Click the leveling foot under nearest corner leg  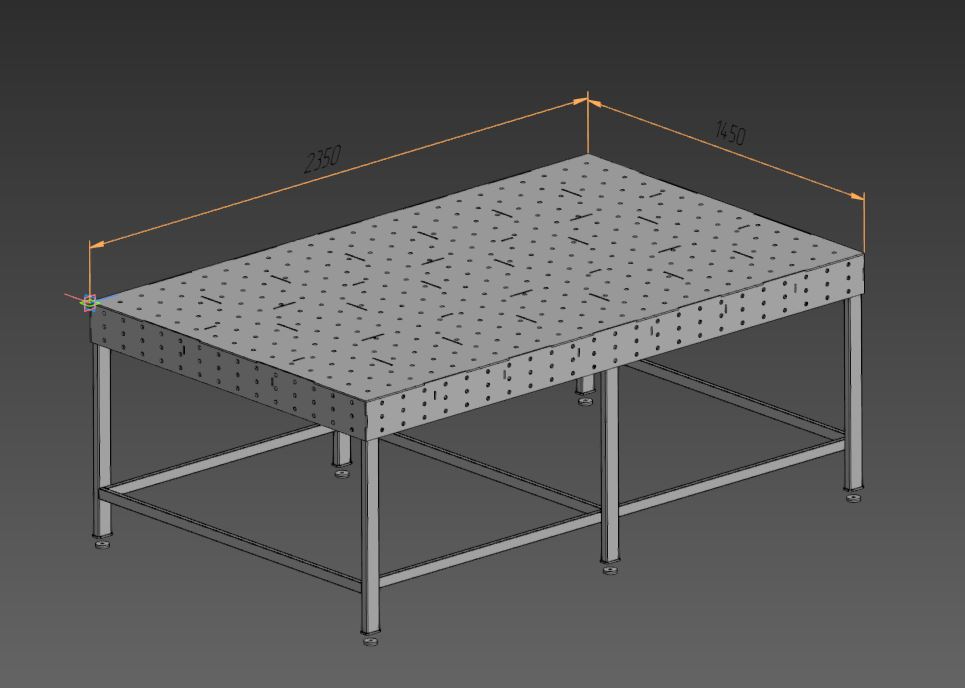(x=371, y=639)
